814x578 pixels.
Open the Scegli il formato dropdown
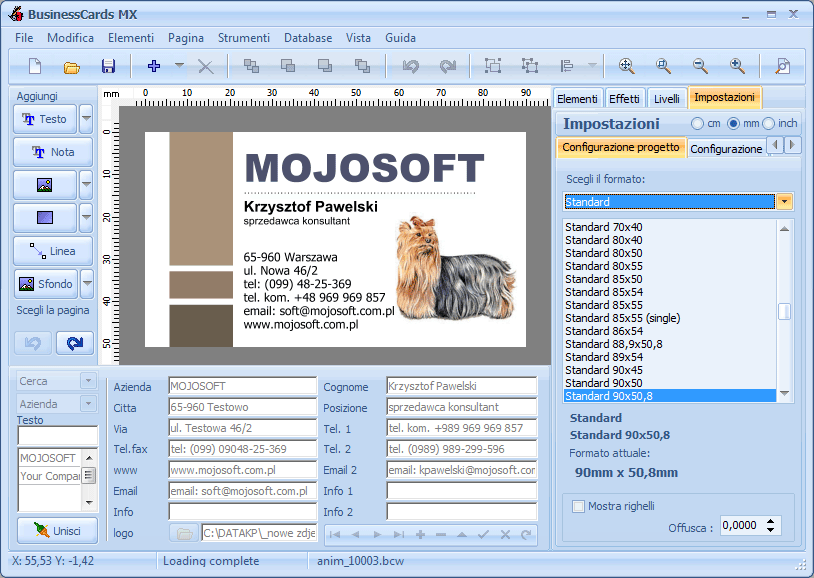[x=784, y=201]
